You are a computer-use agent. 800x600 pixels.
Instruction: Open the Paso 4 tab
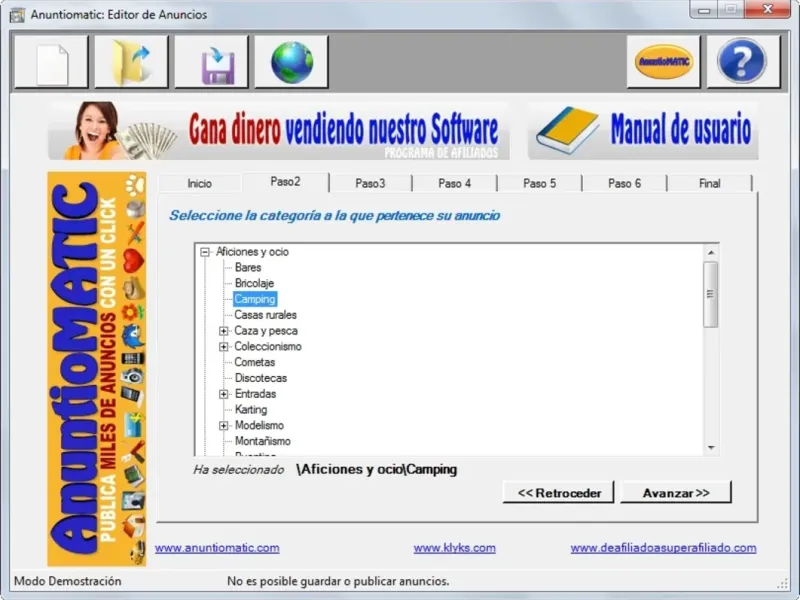coord(455,184)
